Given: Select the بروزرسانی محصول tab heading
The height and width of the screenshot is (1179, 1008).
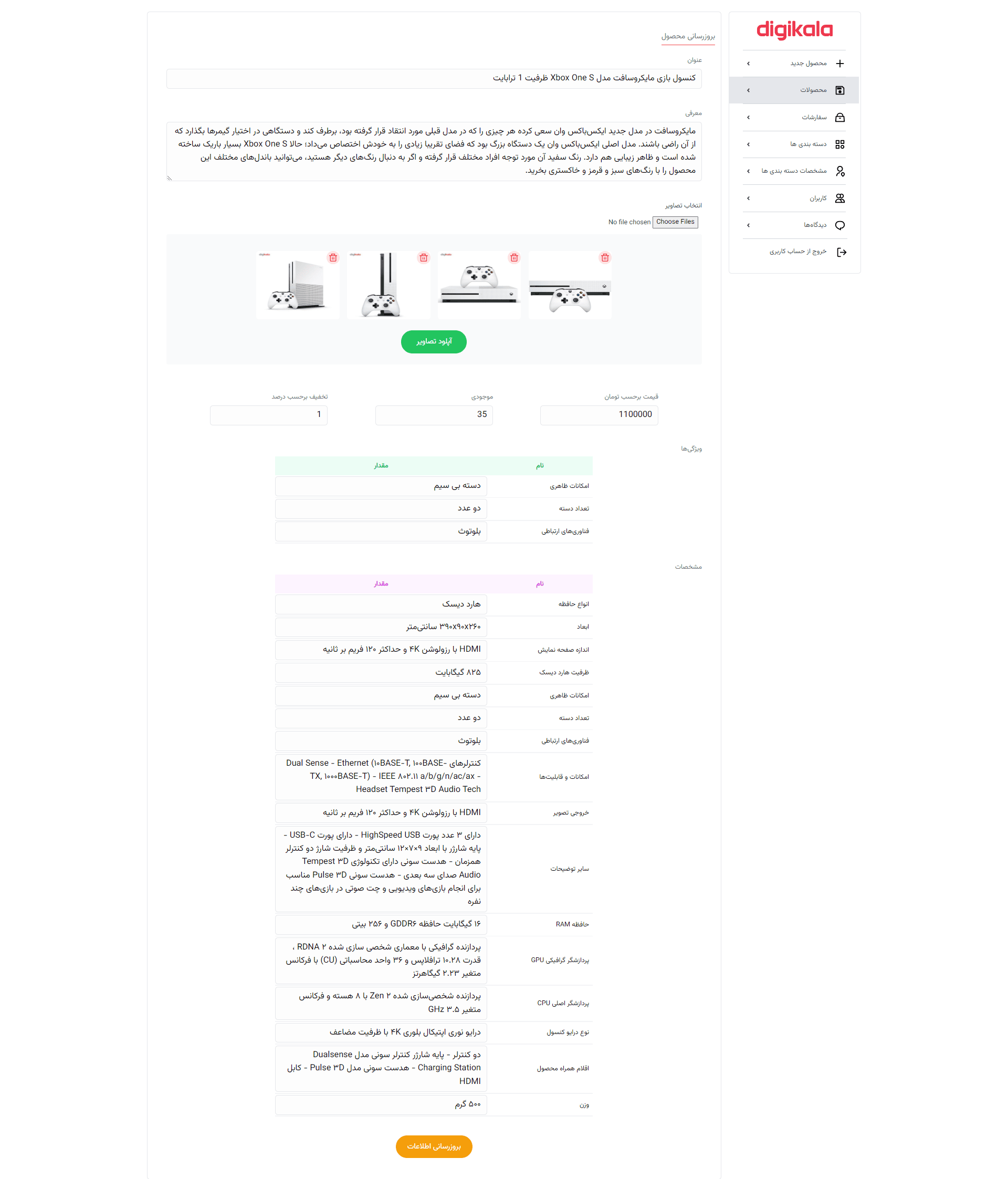Looking at the screenshot, I should point(688,36).
